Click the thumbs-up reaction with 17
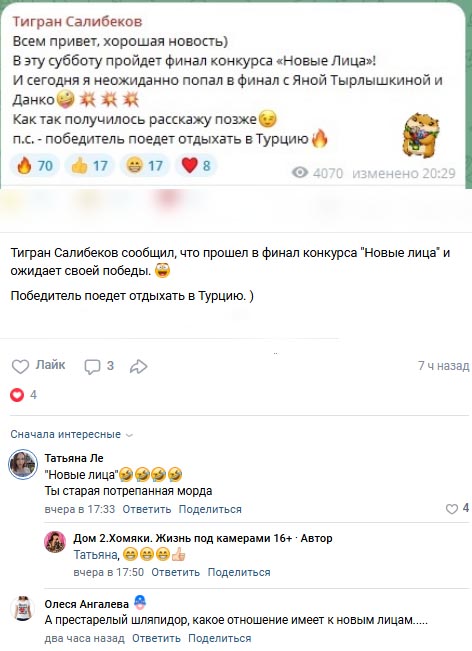 pos(89,166)
